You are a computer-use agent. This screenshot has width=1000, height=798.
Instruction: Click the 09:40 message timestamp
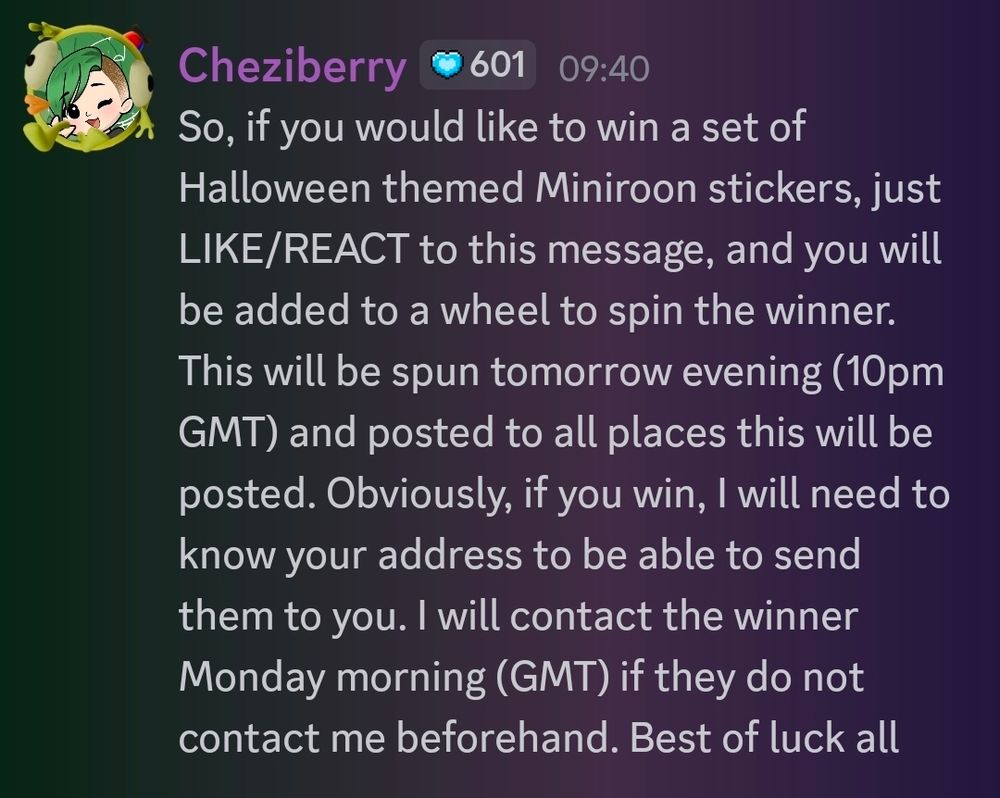pos(604,68)
